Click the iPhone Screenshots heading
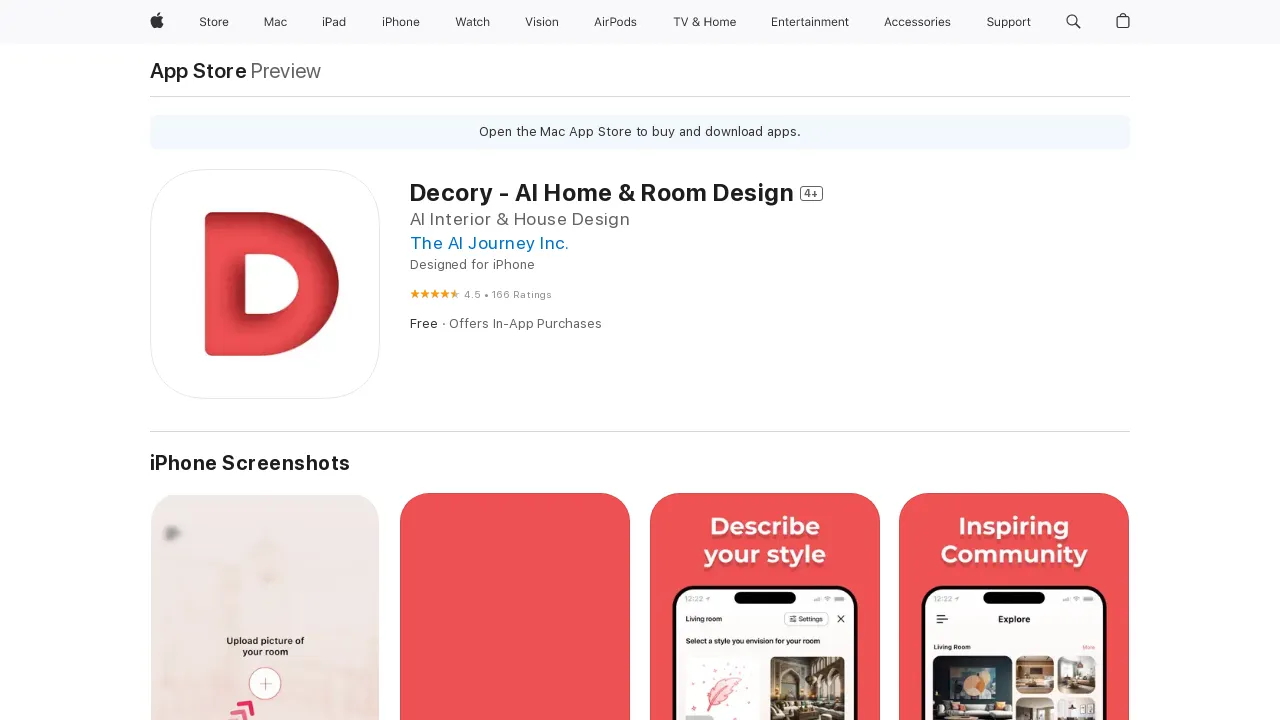 coord(250,463)
